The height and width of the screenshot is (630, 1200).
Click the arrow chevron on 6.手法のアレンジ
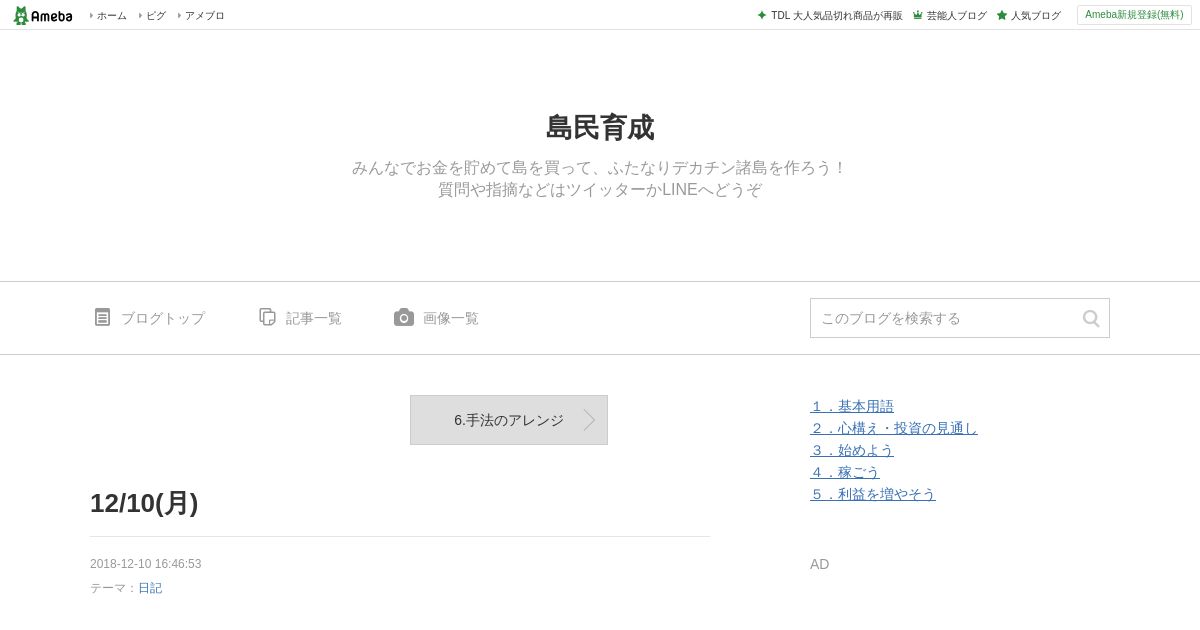(x=589, y=420)
